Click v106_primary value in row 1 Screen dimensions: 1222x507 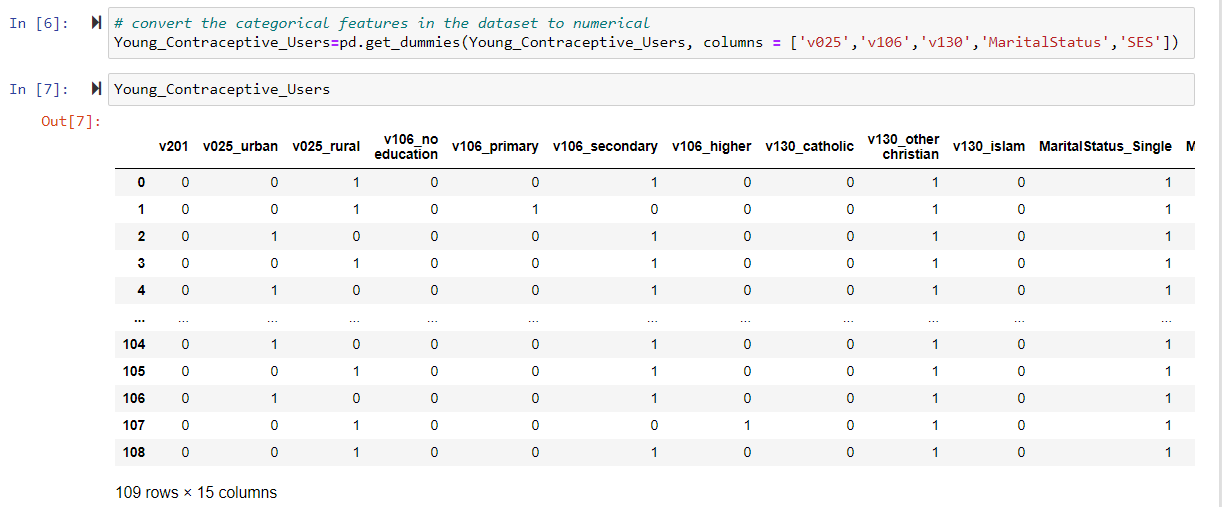coord(535,210)
